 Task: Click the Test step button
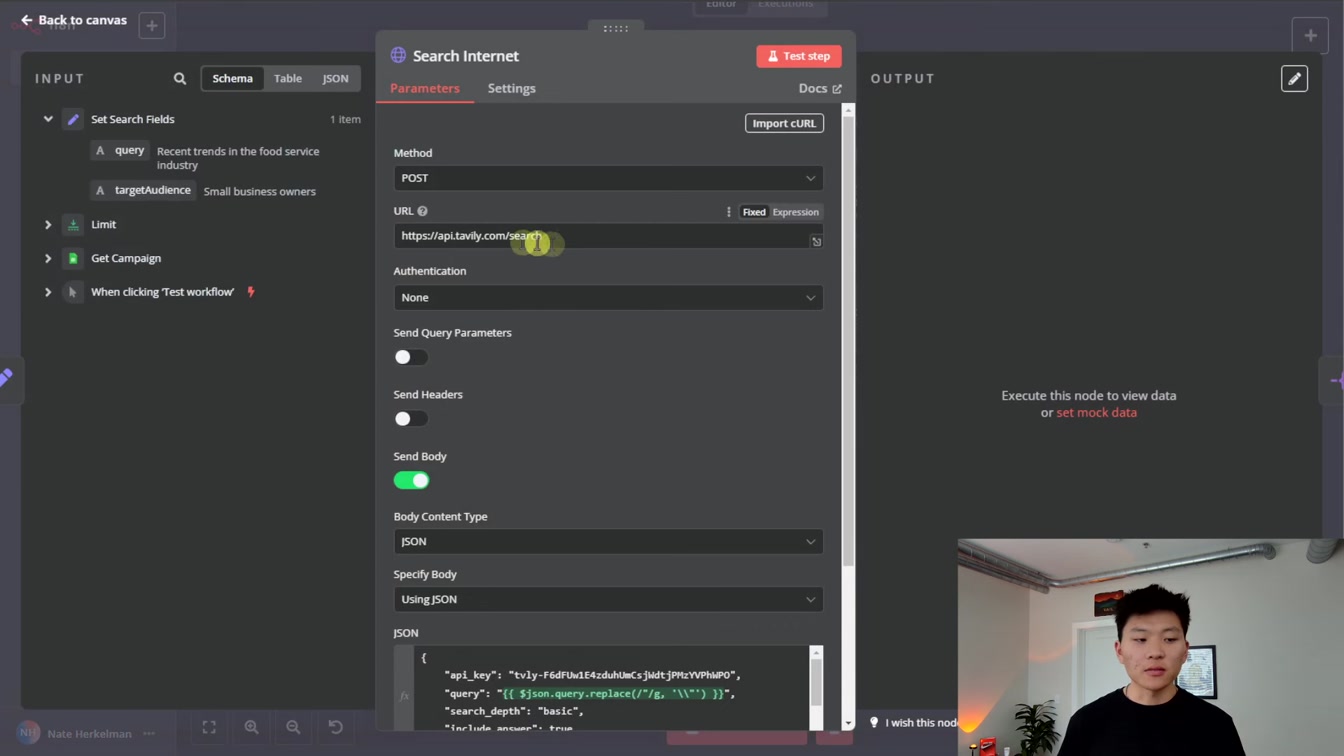click(x=799, y=56)
